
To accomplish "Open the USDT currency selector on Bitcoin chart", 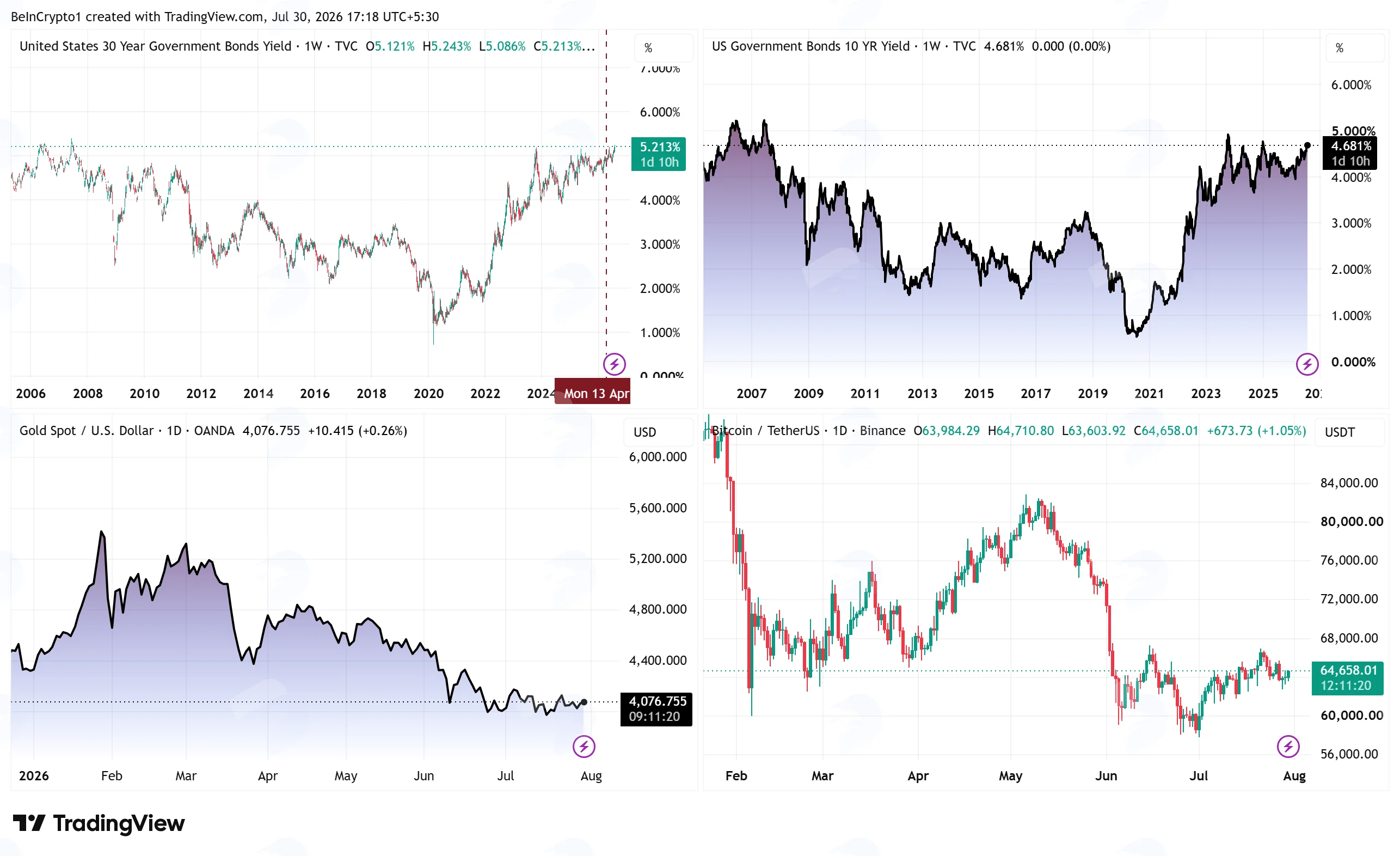I will (x=1349, y=432).
